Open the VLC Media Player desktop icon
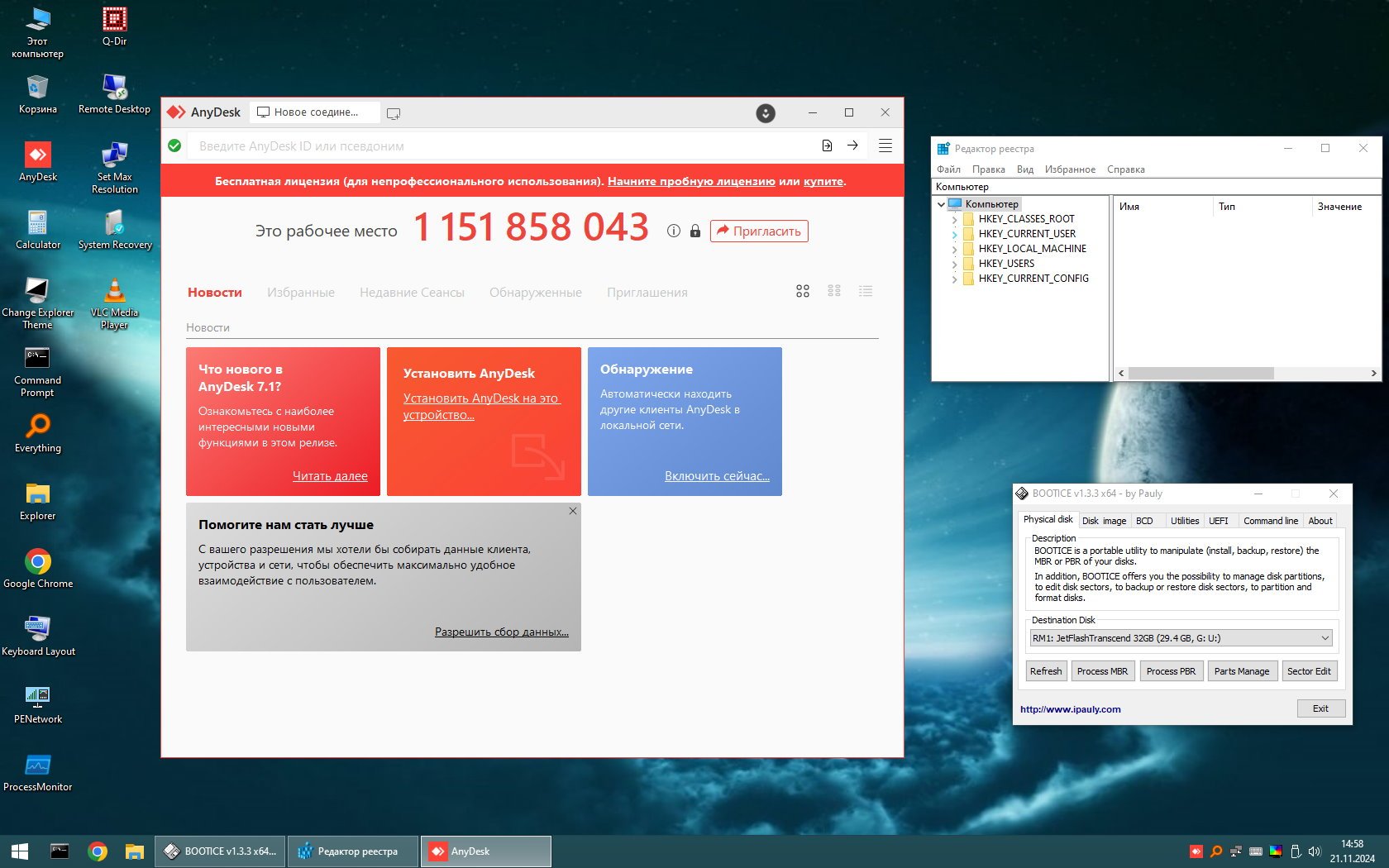This screenshot has height=868, width=1389. coord(114,303)
